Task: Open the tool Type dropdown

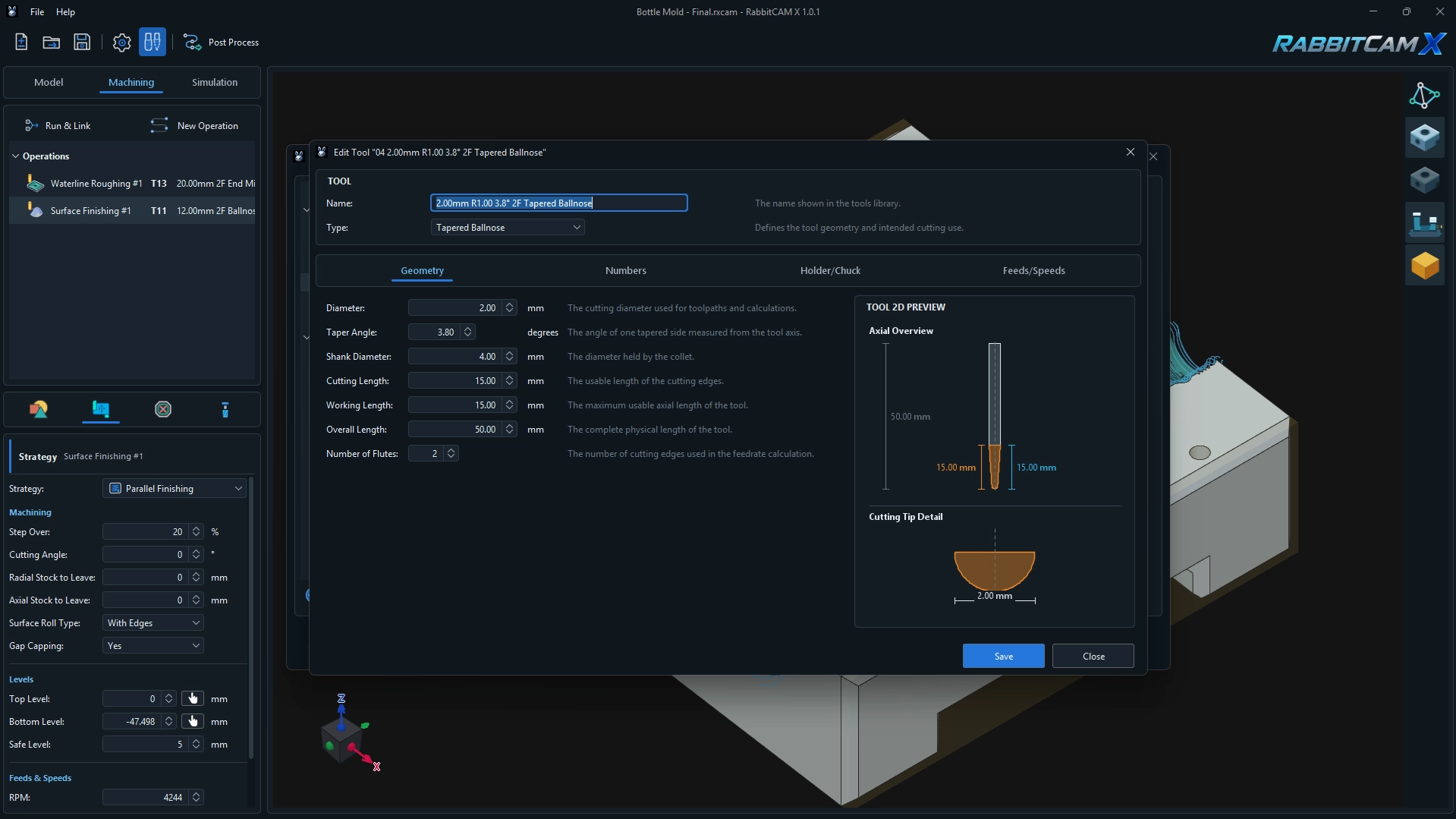Action: point(508,227)
